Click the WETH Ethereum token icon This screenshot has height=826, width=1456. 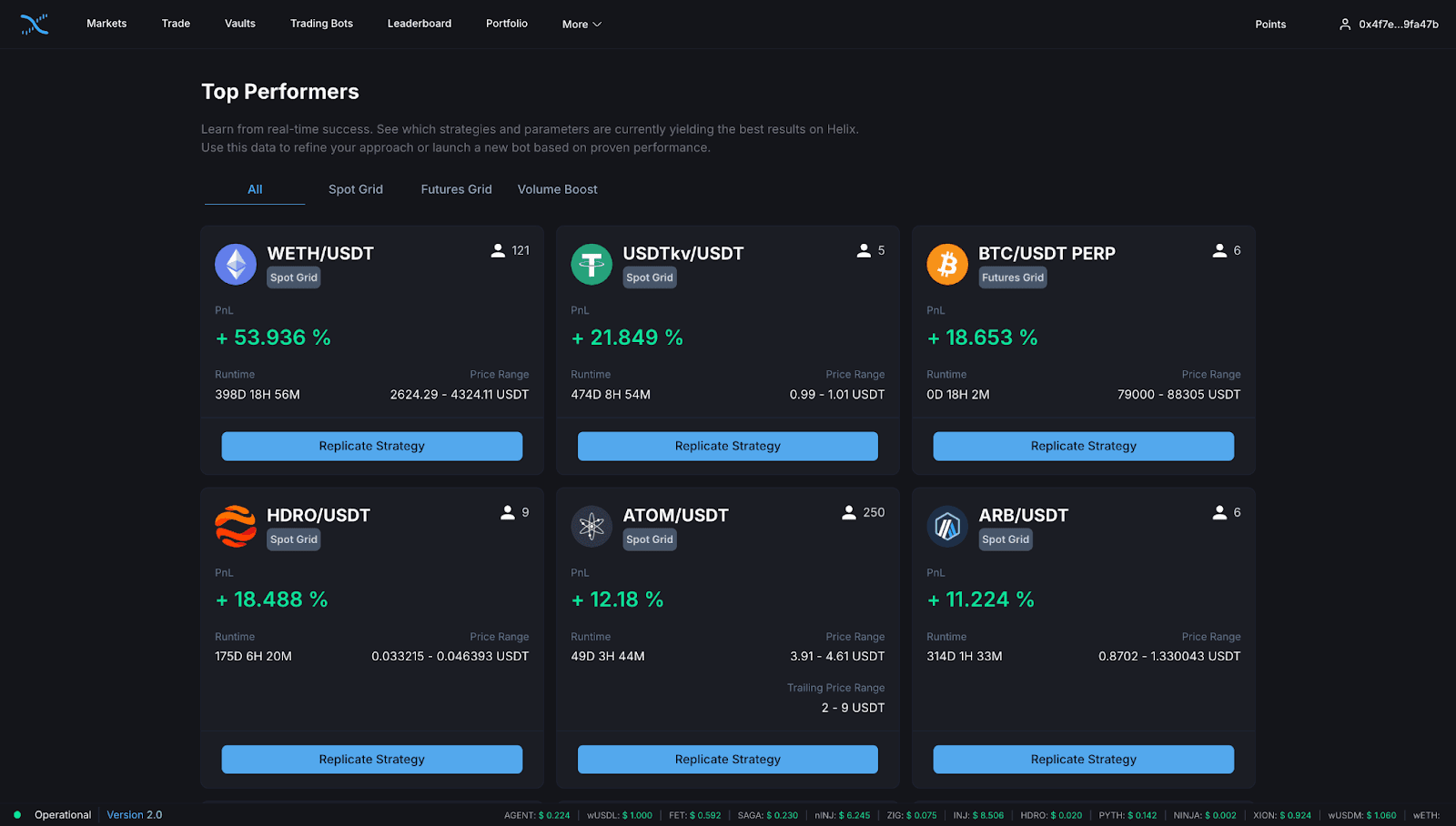(x=236, y=265)
